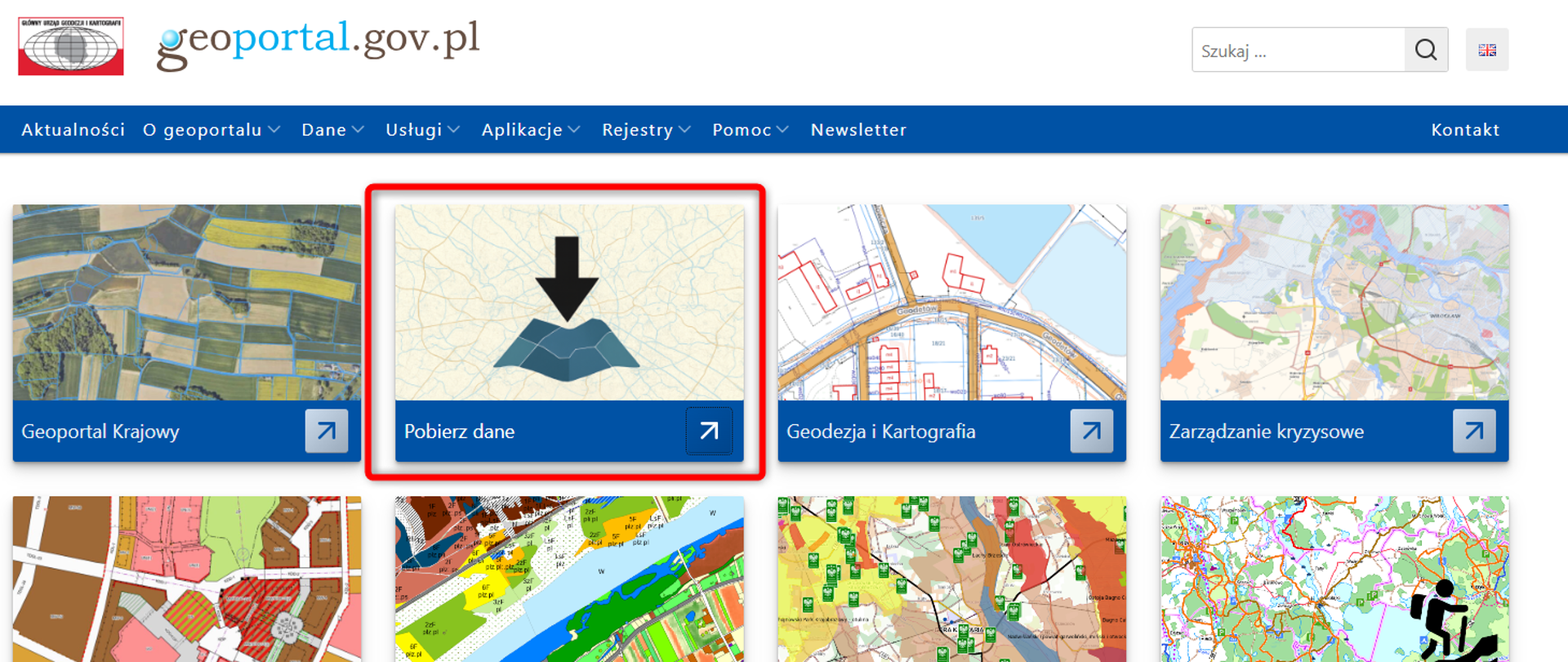Expand the Dane dropdown menu

click(x=332, y=129)
